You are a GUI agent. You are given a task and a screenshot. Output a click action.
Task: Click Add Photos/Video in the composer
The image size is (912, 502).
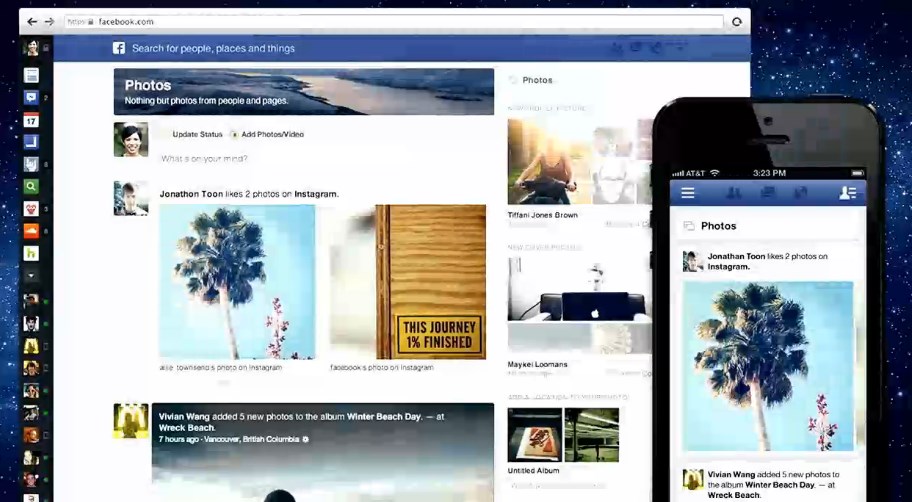(x=272, y=134)
